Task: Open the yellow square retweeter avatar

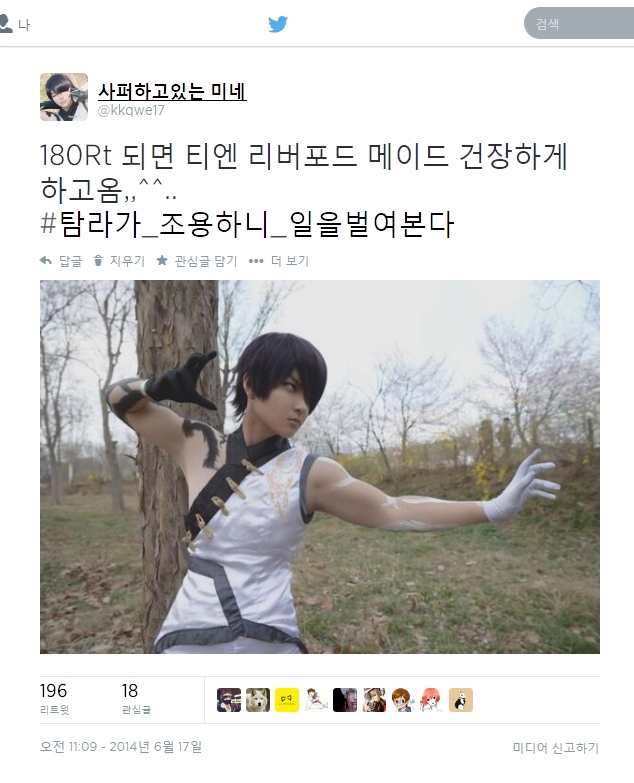Action: pos(287,700)
